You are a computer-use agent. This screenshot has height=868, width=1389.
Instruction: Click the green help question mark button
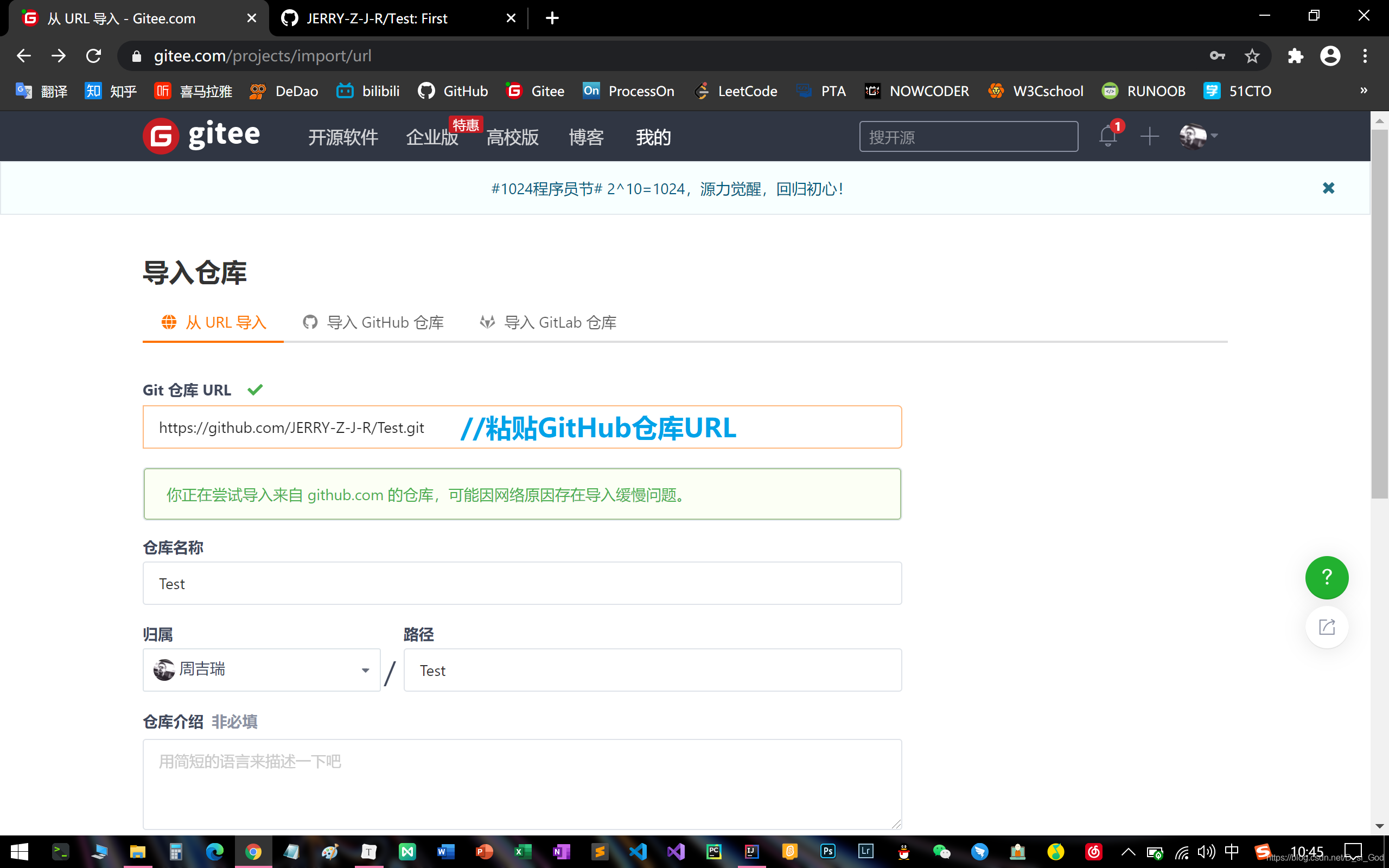(1327, 577)
